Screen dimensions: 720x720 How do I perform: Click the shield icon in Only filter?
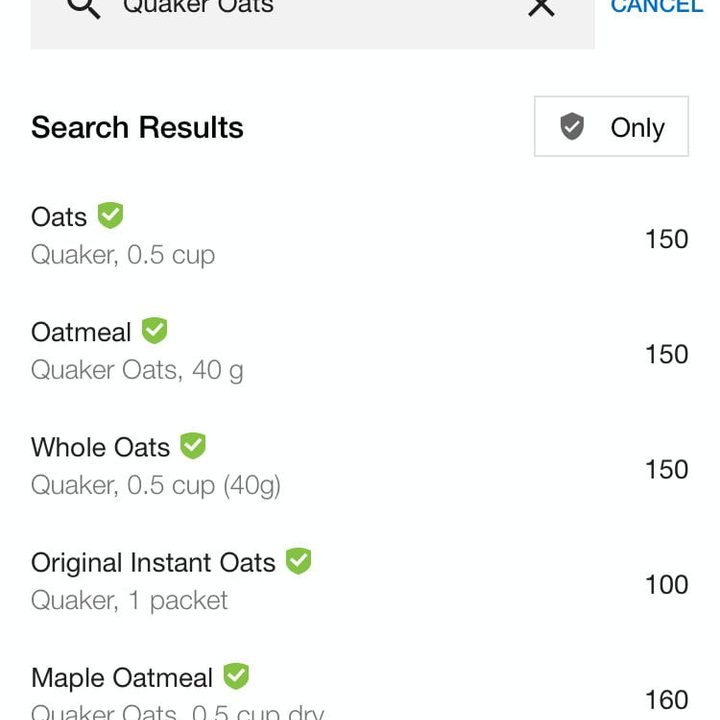click(x=572, y=127)
